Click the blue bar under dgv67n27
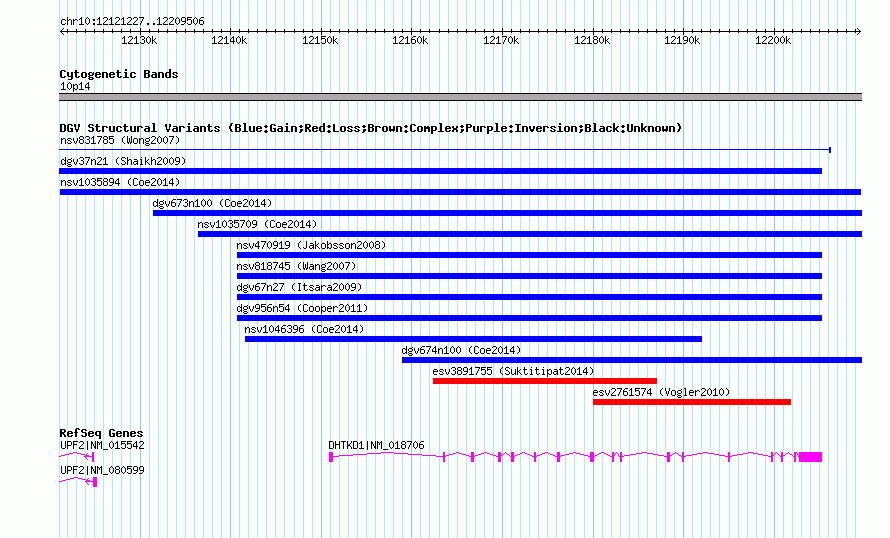890x538 pixels. coord(530,297)
